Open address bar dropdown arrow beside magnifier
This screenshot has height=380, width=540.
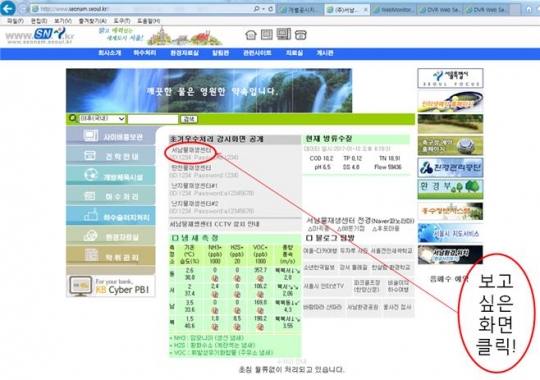coord(263,9)
